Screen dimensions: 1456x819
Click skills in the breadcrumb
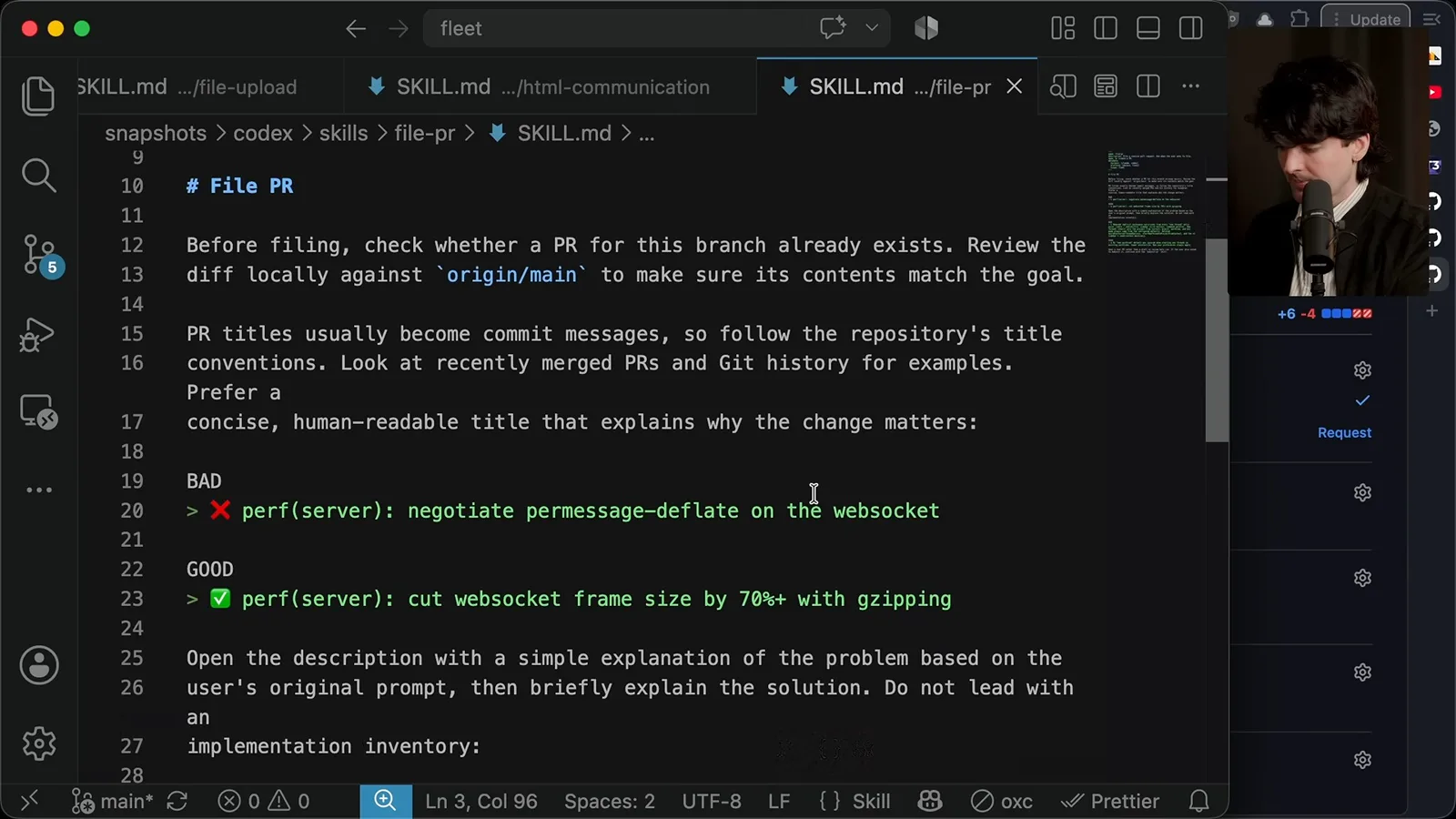click(343, 133)
